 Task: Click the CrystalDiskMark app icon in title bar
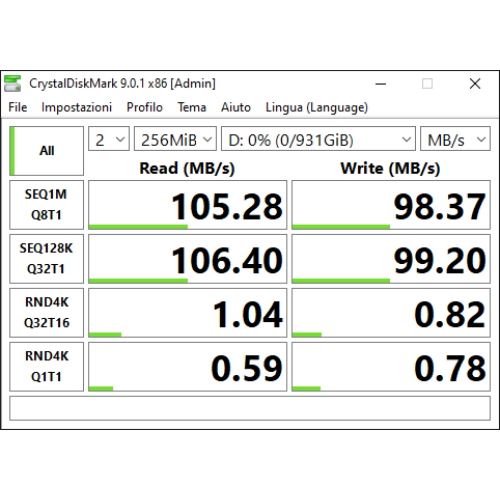[x=13, y=83]
